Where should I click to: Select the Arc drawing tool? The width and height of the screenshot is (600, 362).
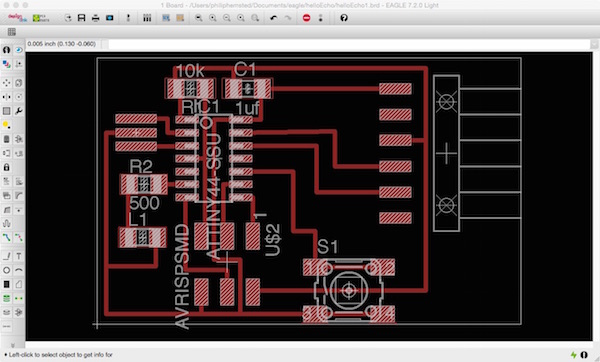(18, 270)
